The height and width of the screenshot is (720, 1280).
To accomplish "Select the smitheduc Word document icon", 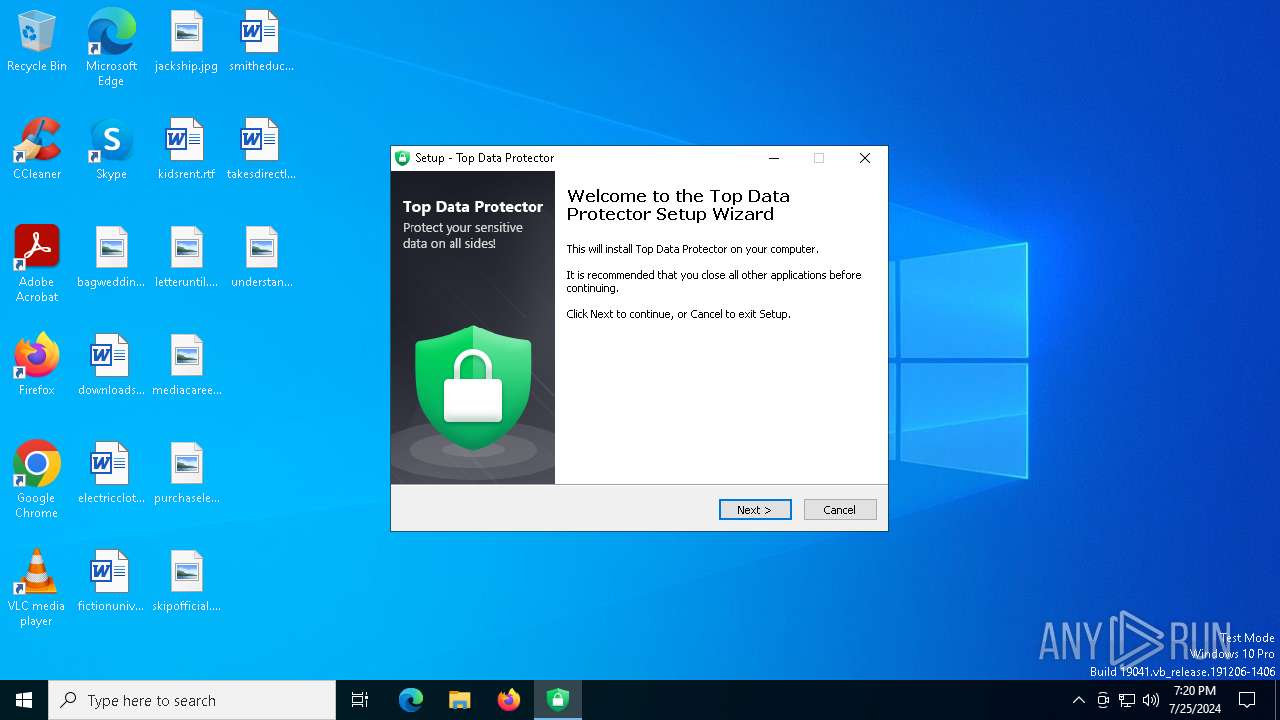I will point(261,42).
